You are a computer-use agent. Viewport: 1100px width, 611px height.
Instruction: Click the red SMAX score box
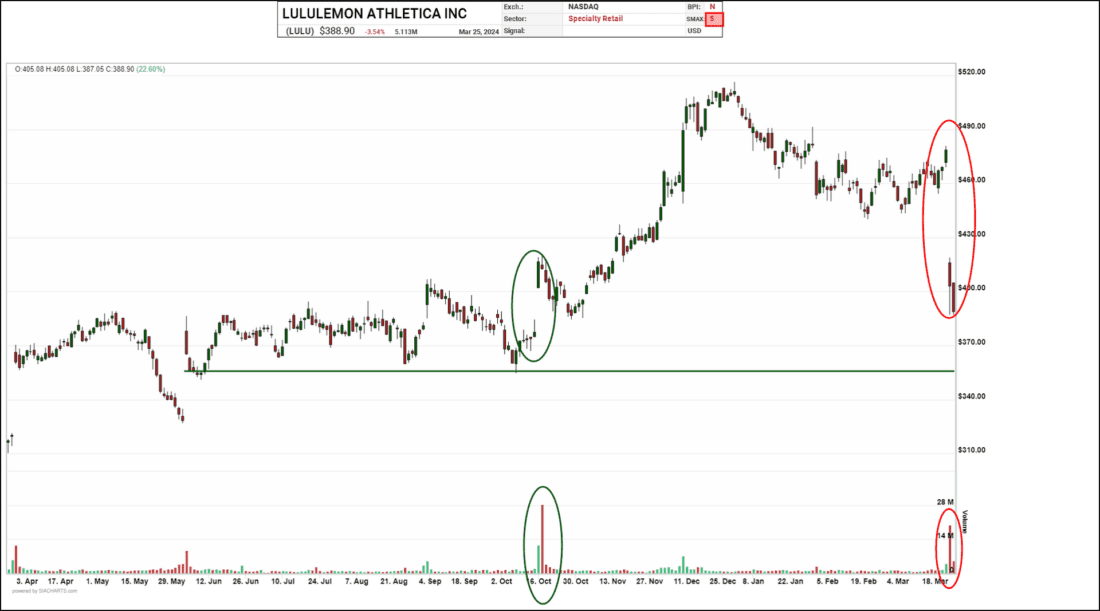[x=714, y=19]
